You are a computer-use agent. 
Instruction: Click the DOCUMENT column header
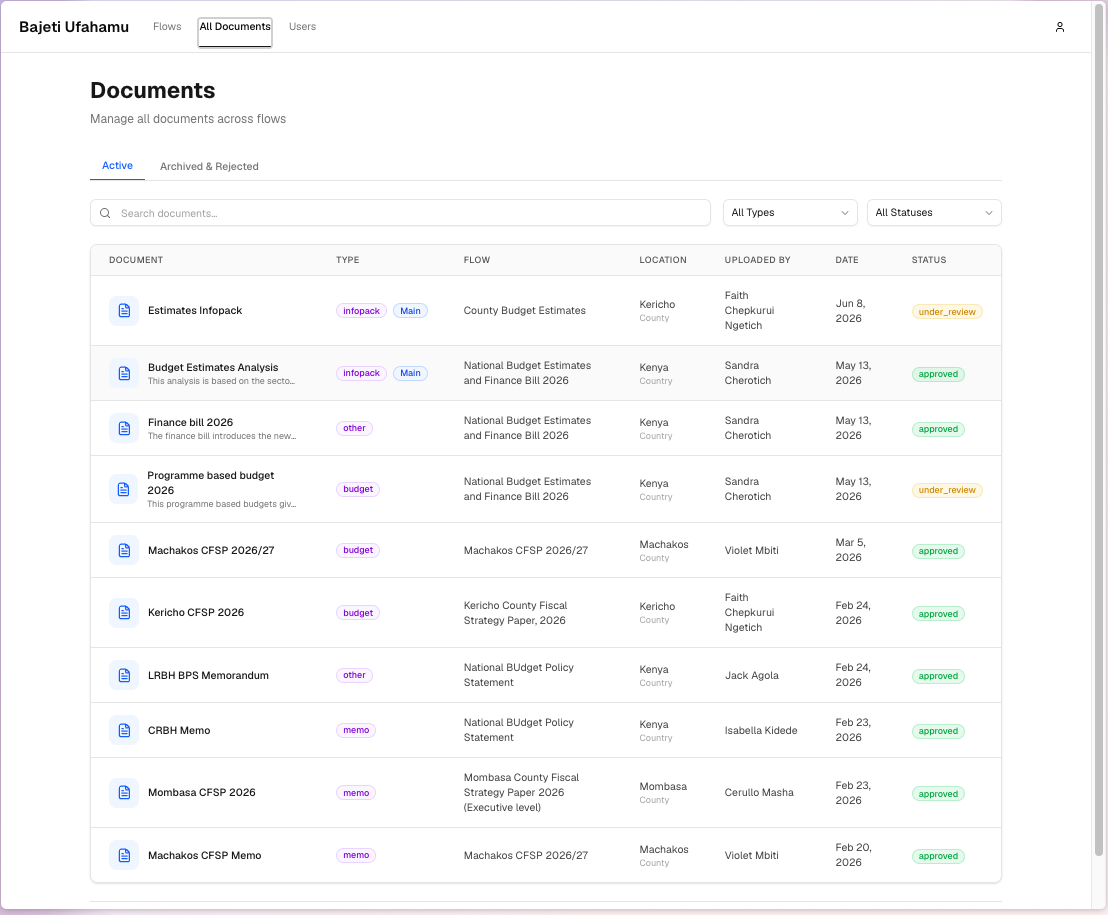(136, 260)
